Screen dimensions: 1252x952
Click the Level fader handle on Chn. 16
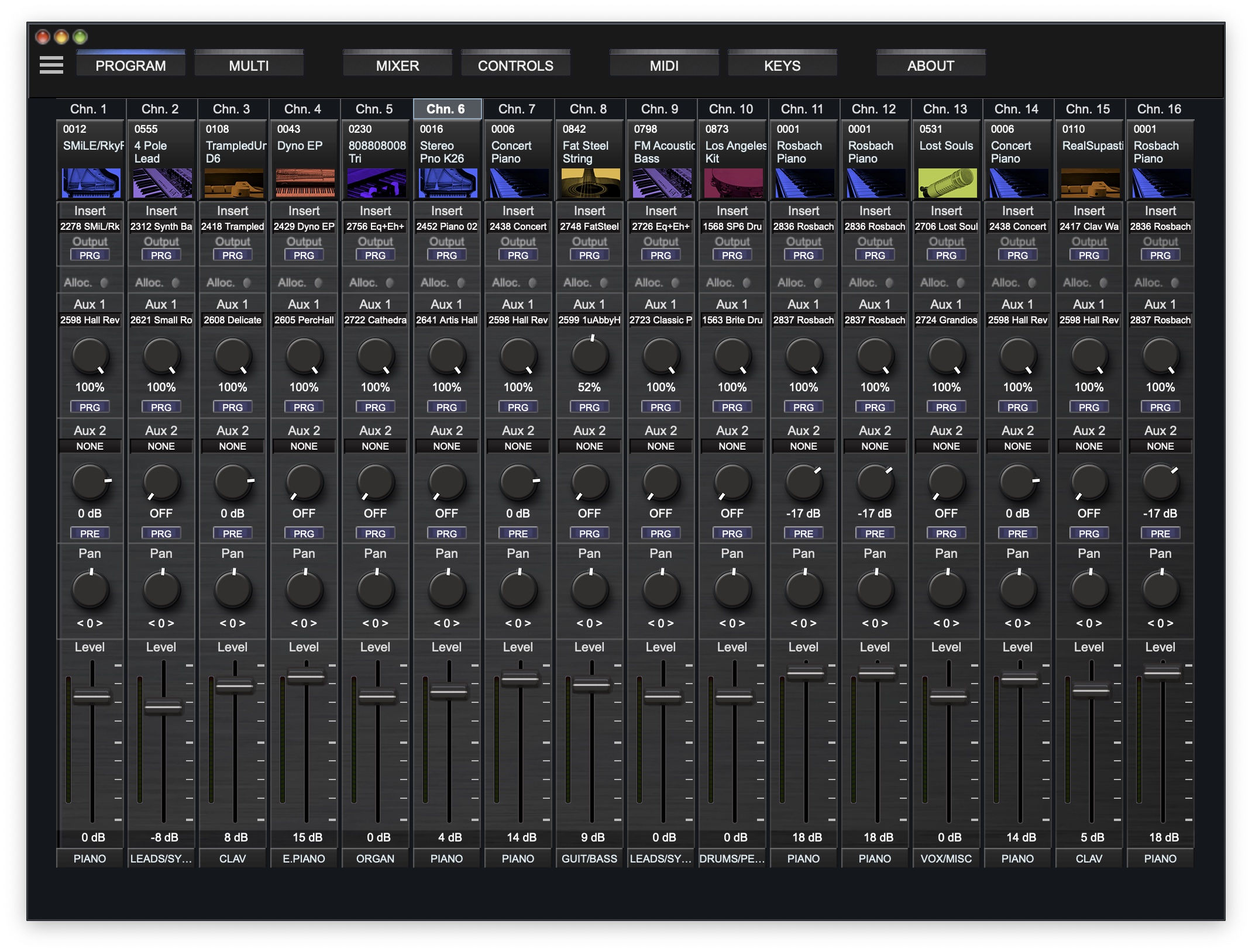point(1162,672)
